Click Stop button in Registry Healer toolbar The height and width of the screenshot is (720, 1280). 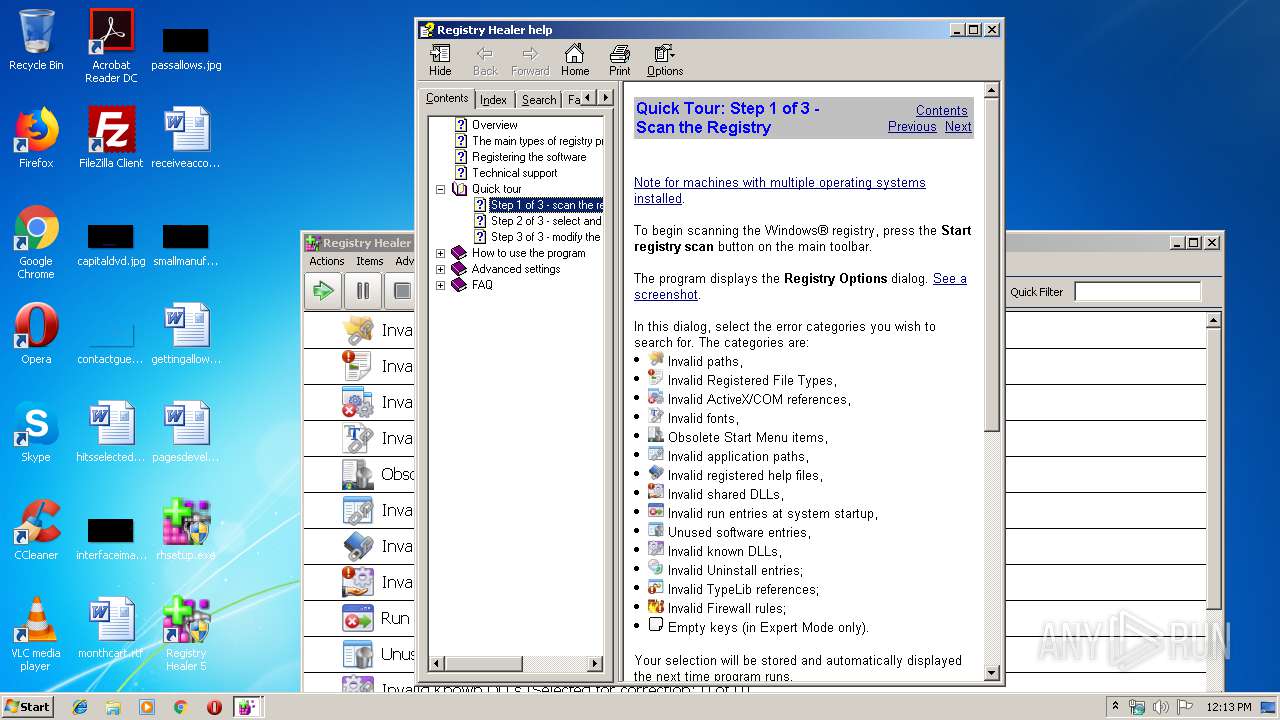click(401, 291)
